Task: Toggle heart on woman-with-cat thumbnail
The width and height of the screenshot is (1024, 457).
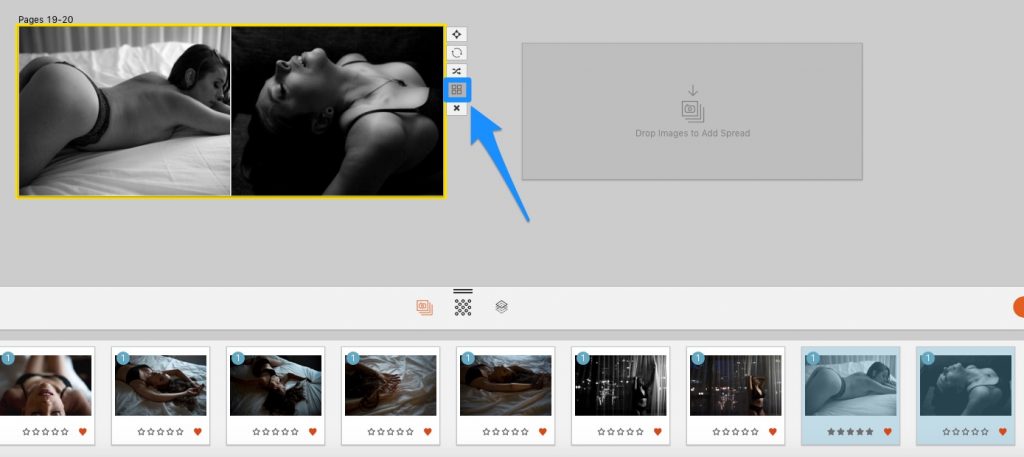Action: (x=313, y=432)
